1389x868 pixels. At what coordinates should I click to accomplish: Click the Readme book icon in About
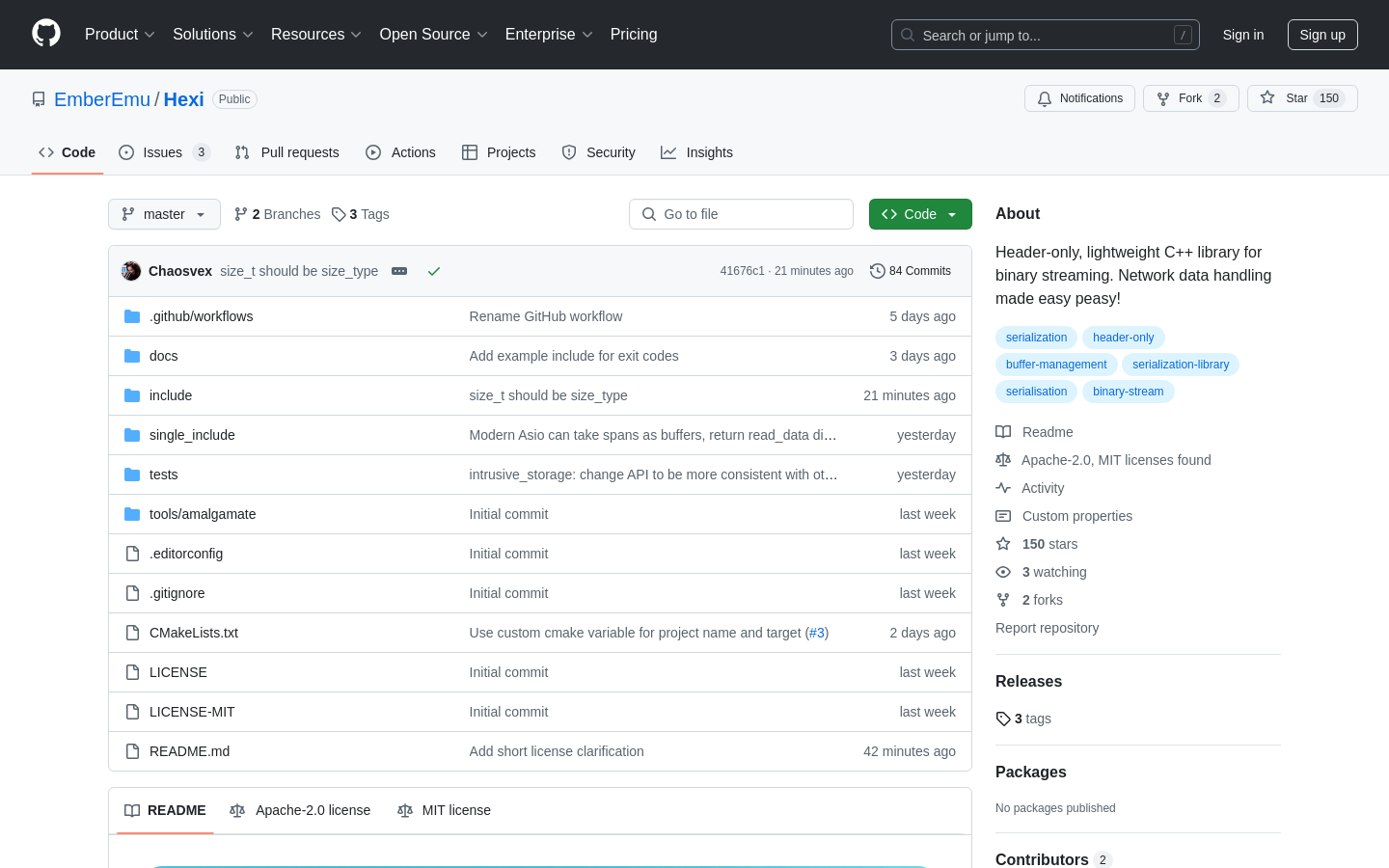[1003, 432]
